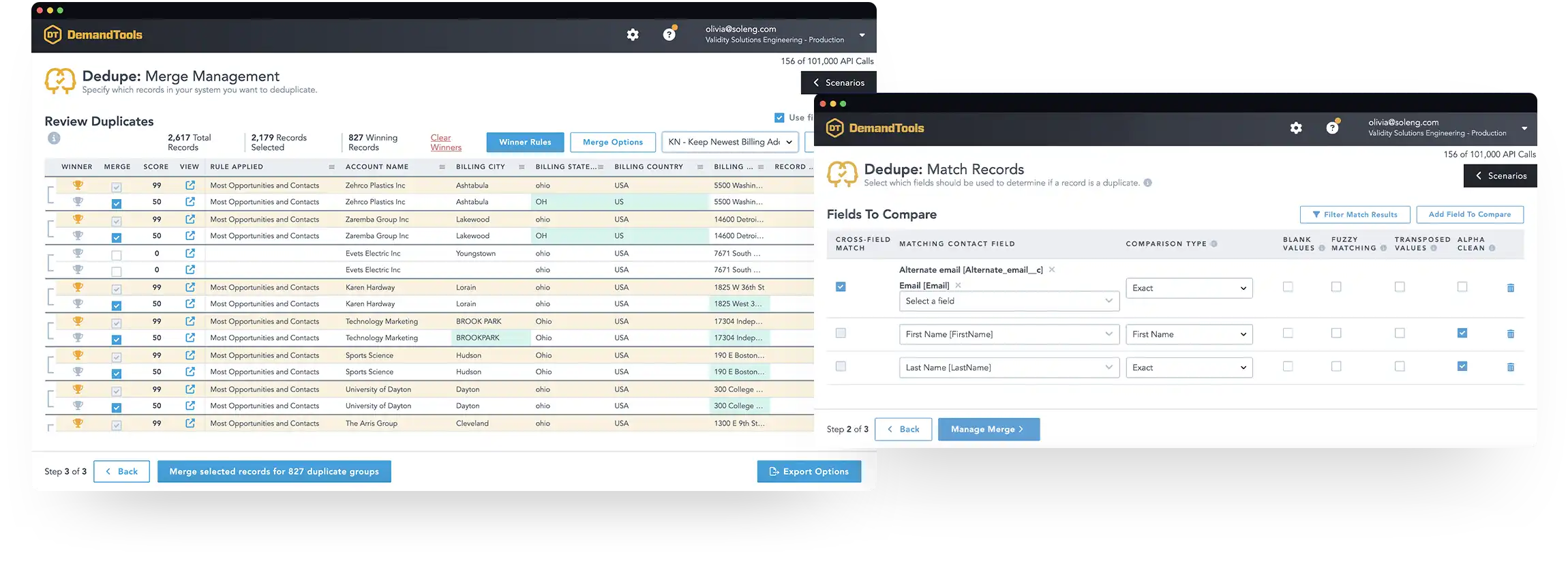Screen dimensions: 1568x566
Task: Click info icon next to Comparison Type header
Action: click(x=1214, y=244)
